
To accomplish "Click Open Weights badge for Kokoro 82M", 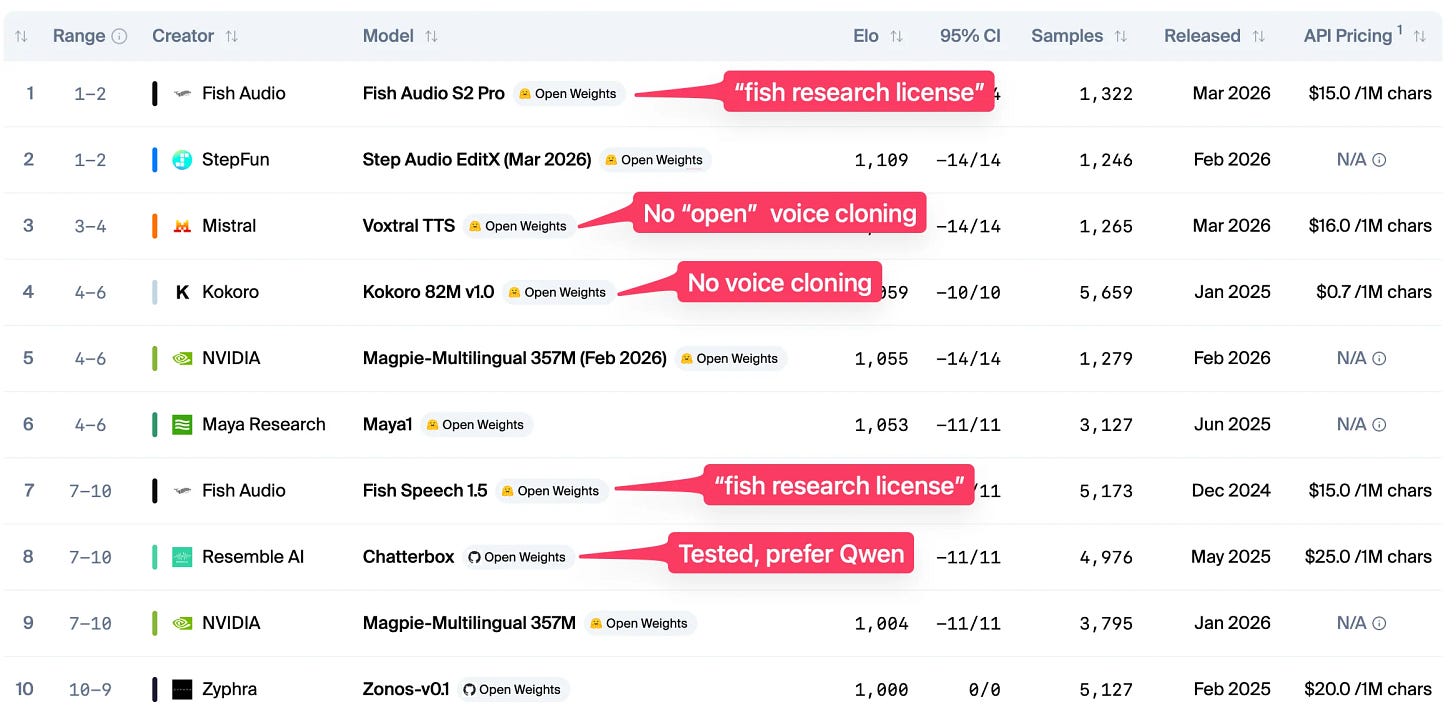I will point(557,292).
